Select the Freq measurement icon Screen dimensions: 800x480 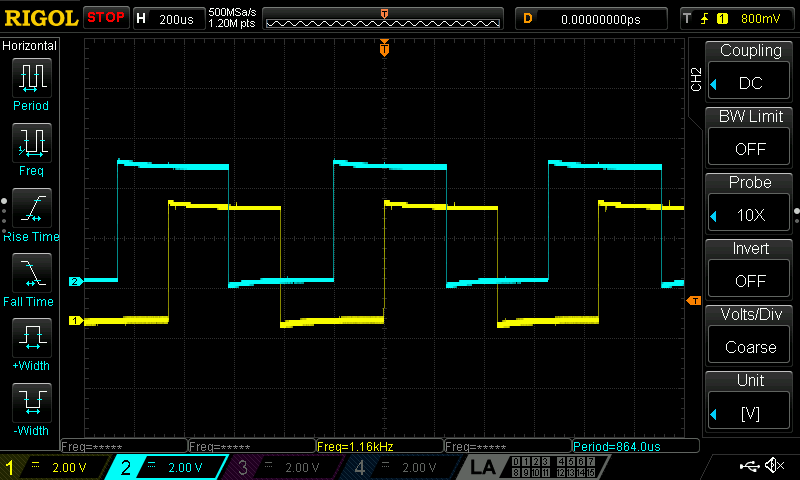tap(31, 148)
